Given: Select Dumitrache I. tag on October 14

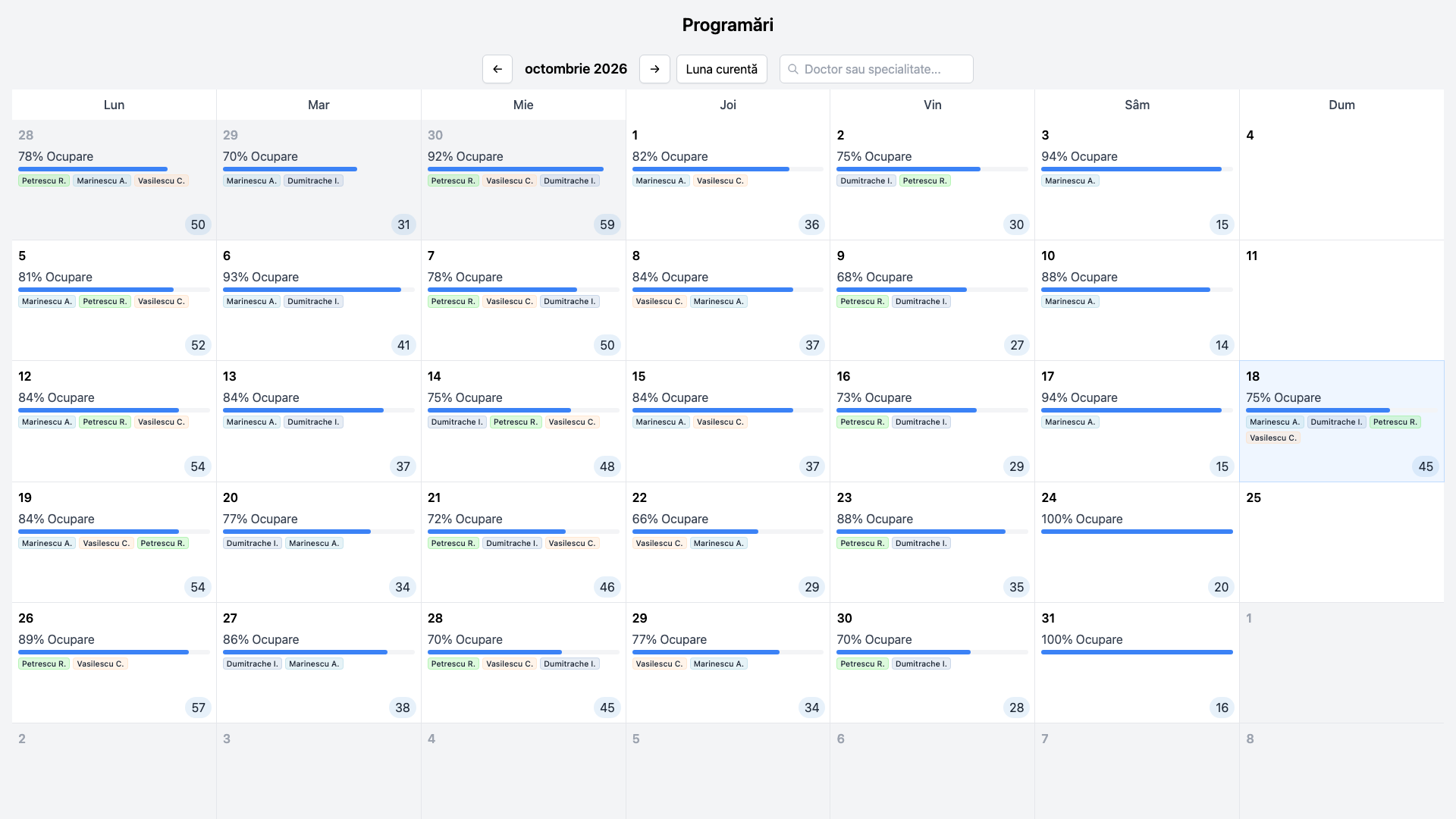Looking at the screenshot, I should [457, 422].
